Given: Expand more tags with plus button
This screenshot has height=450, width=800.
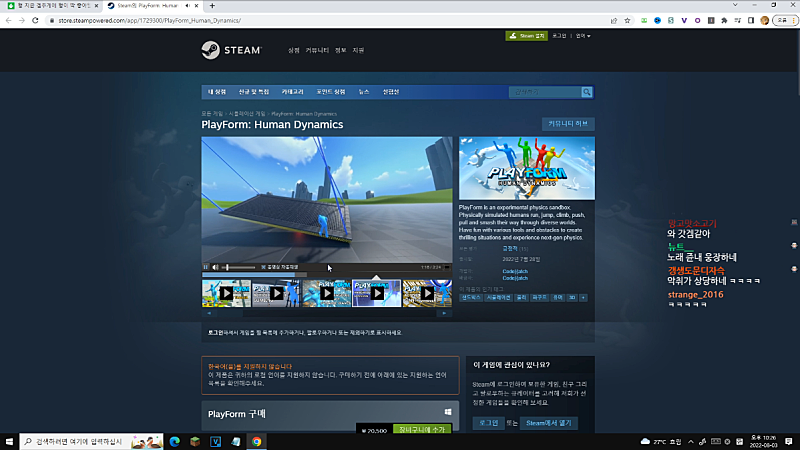Looking at the screenshot, I should (x=583, y=297).
